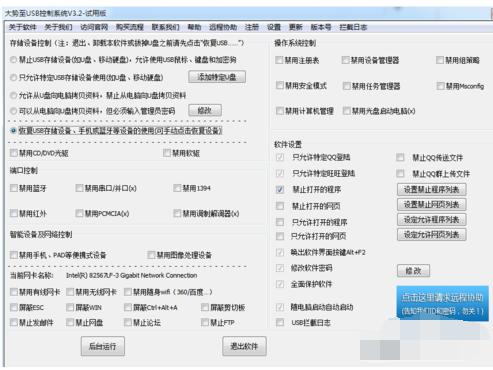Toggle 禁止QQ传送文件 checkbox
493x370 pixels.
tap(400, 158)
